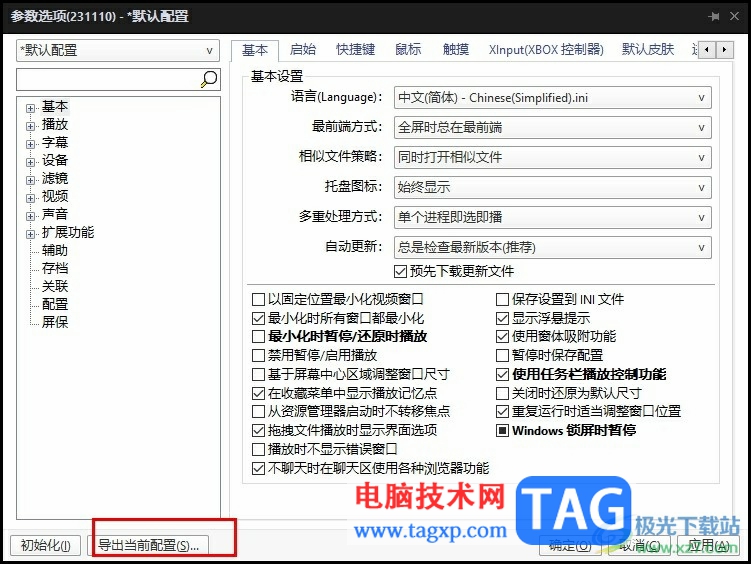Image resolution: width=751 pixels, height=564 pixels.
Task: Expand the 声音 tree node
Action: (x=31, y=216)
